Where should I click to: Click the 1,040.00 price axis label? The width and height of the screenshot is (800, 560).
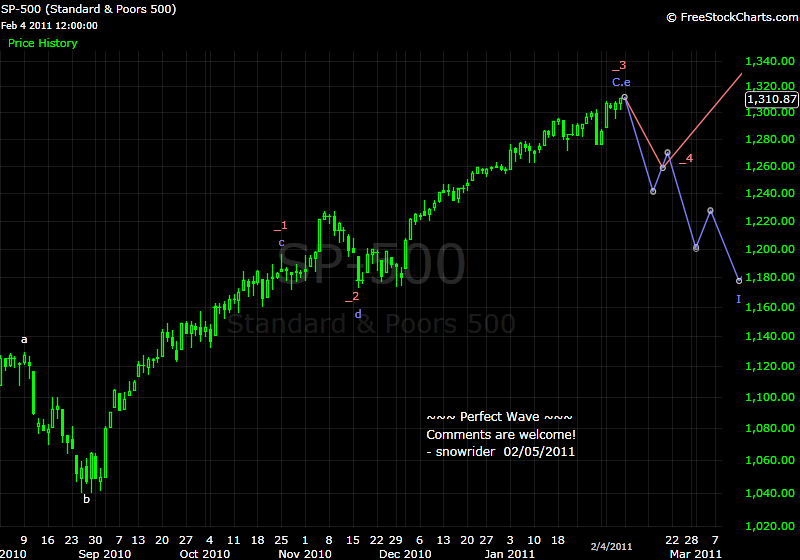tap(770, 493)
